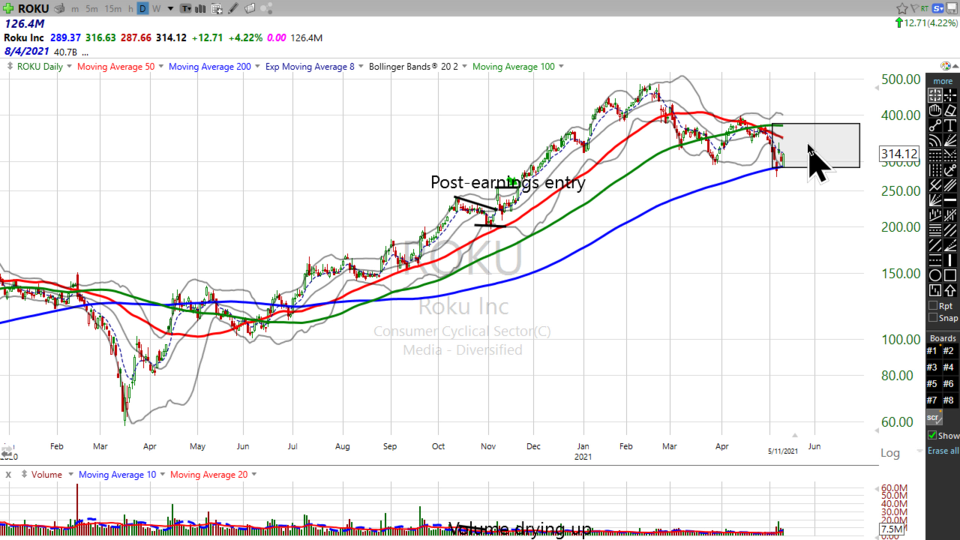Choose the circle shape drawing tool
960x540 pixels.
(934, 275)
